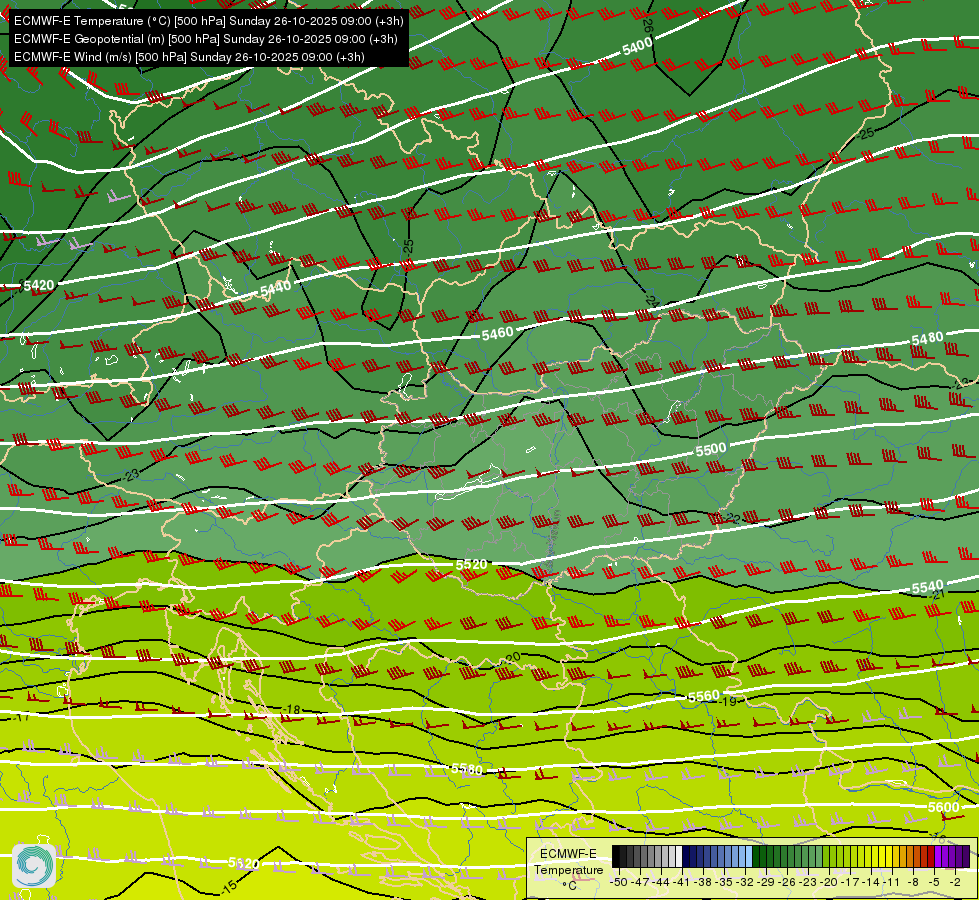
Task: Select the ECMWF-E Temperature title line
Action: (x=209, y=21)
